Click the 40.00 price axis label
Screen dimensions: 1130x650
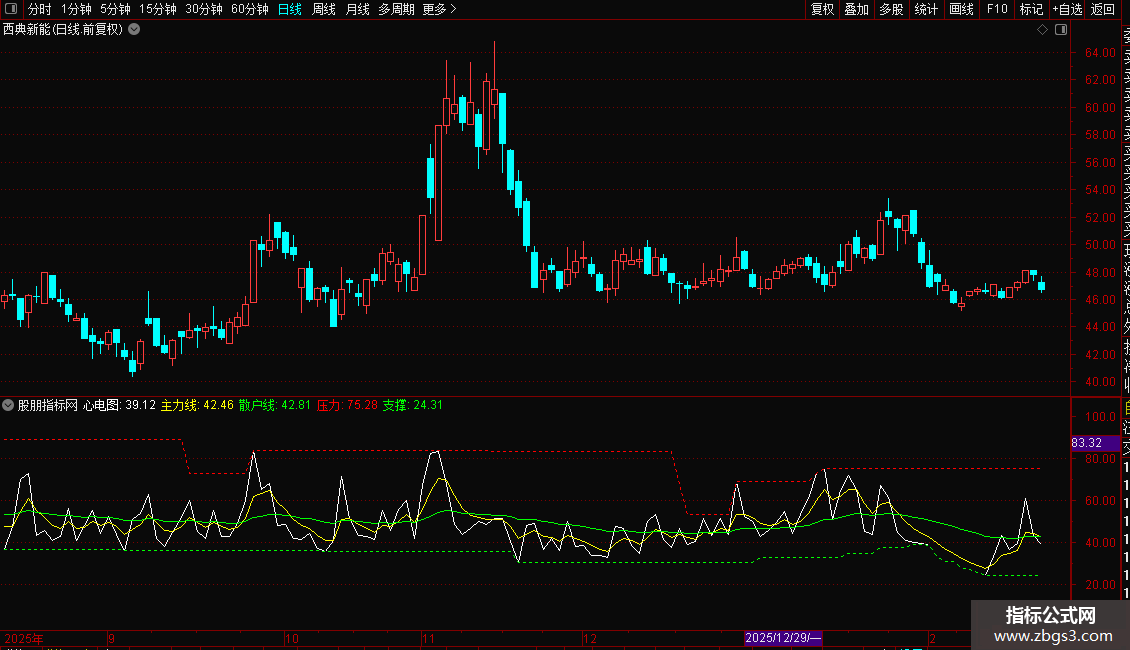coord(1100,381)
